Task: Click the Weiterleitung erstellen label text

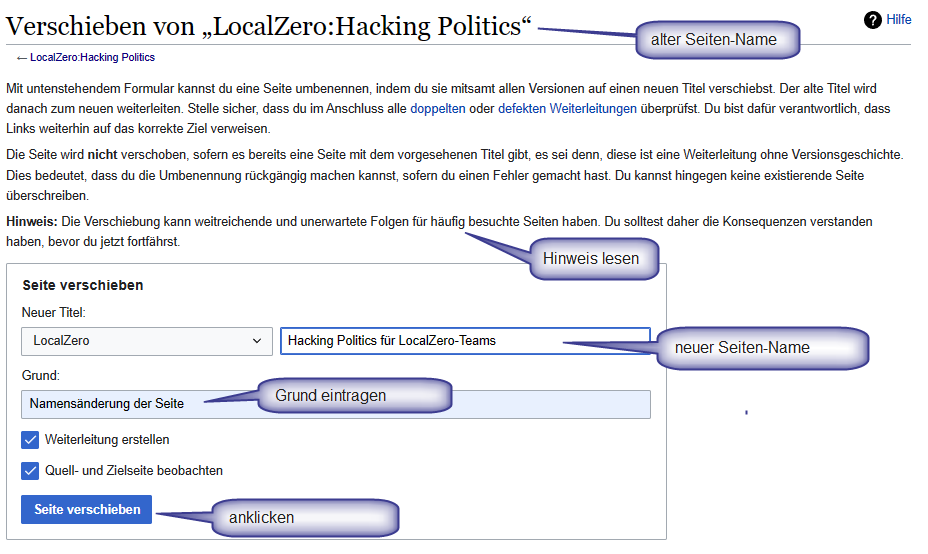Action: point(107,440)
